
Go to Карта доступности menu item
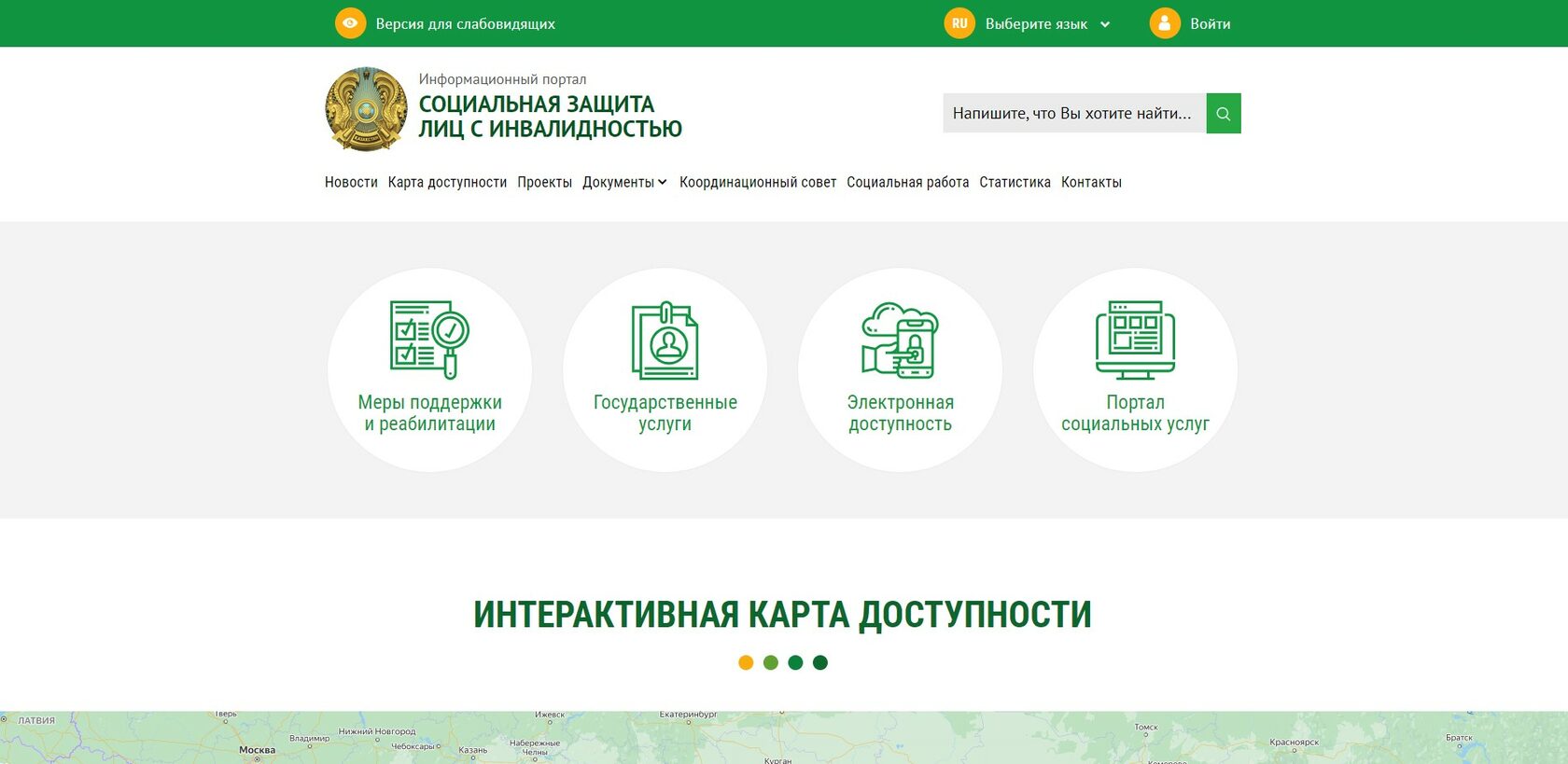[x=447, y=183]
